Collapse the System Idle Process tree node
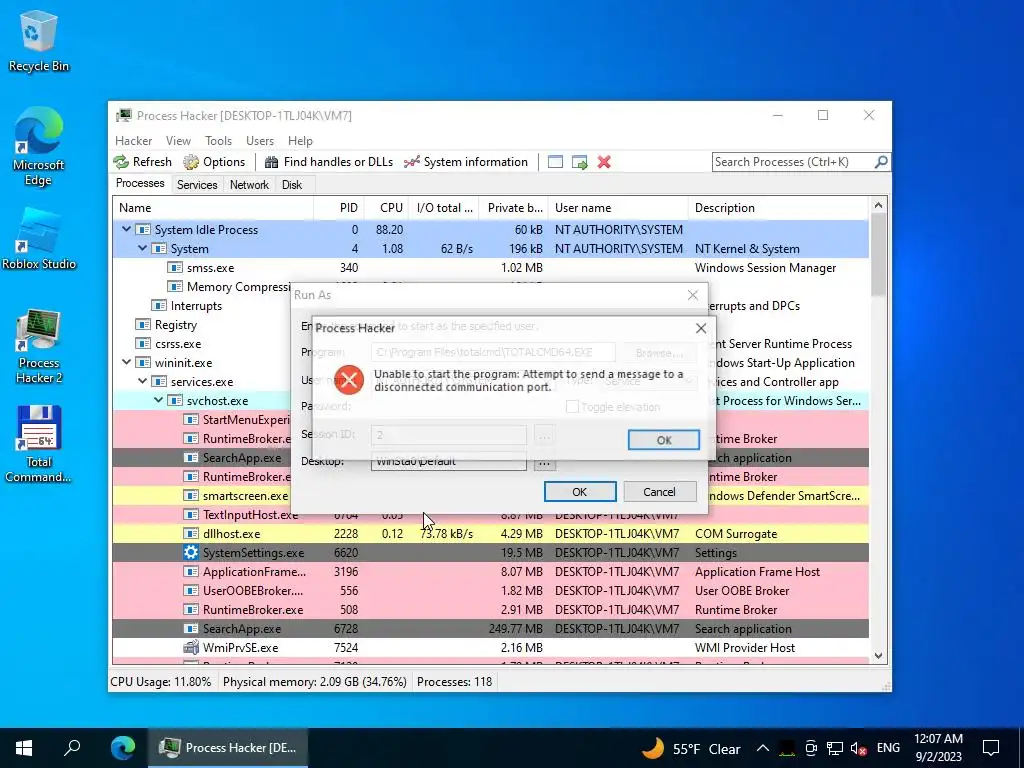Screen dimensions: 1024x768 tap(126, 229)
